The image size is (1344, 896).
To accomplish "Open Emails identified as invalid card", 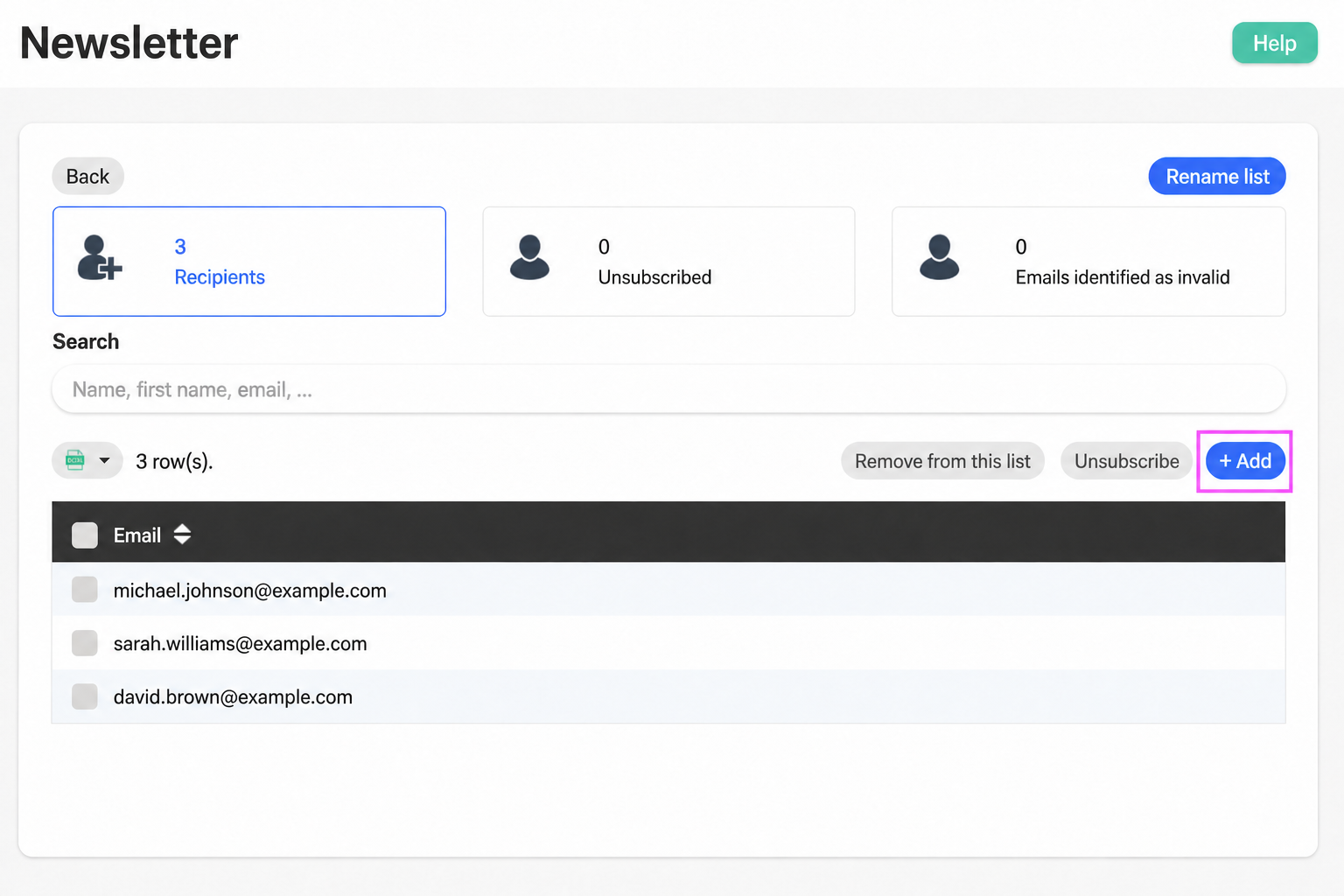I will [1088, 262].
